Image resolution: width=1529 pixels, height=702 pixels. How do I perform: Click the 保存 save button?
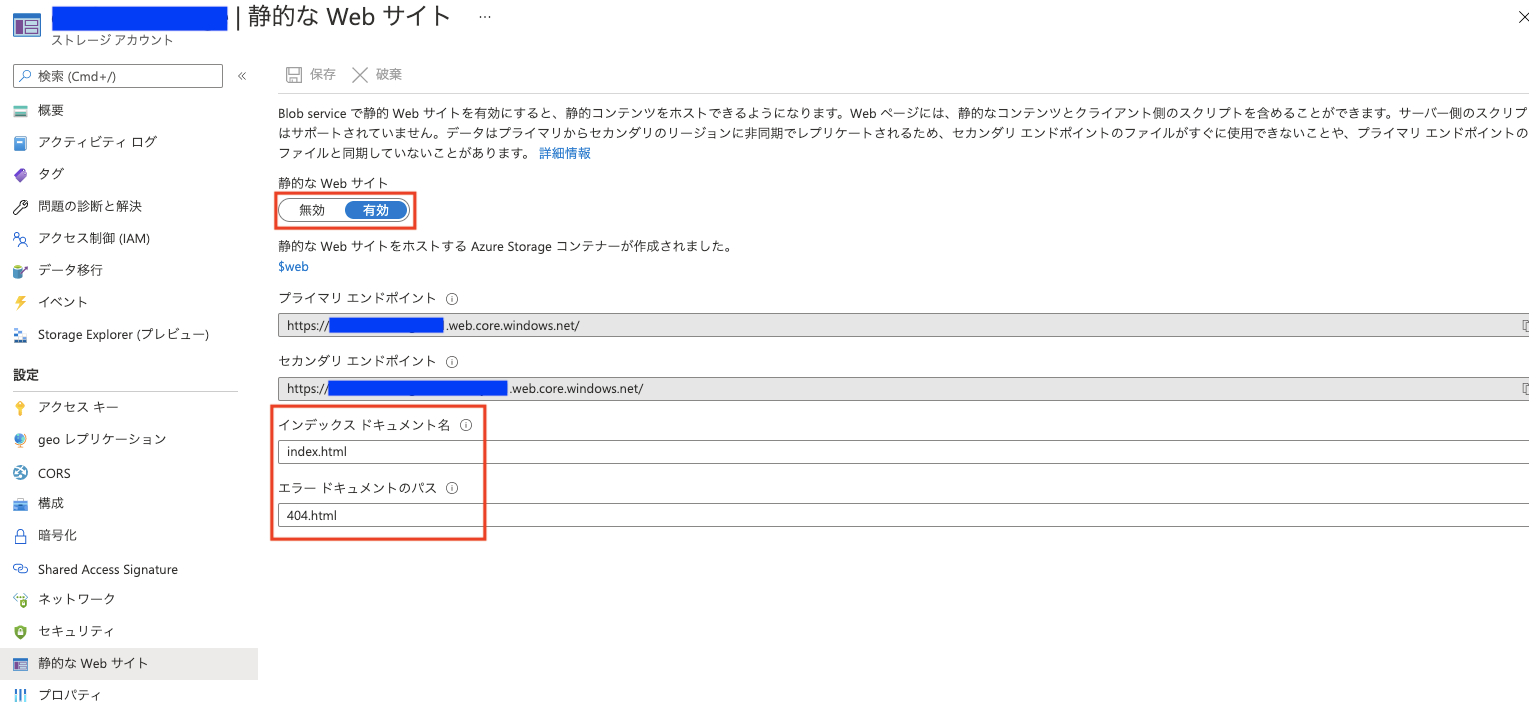pos(311,75)
